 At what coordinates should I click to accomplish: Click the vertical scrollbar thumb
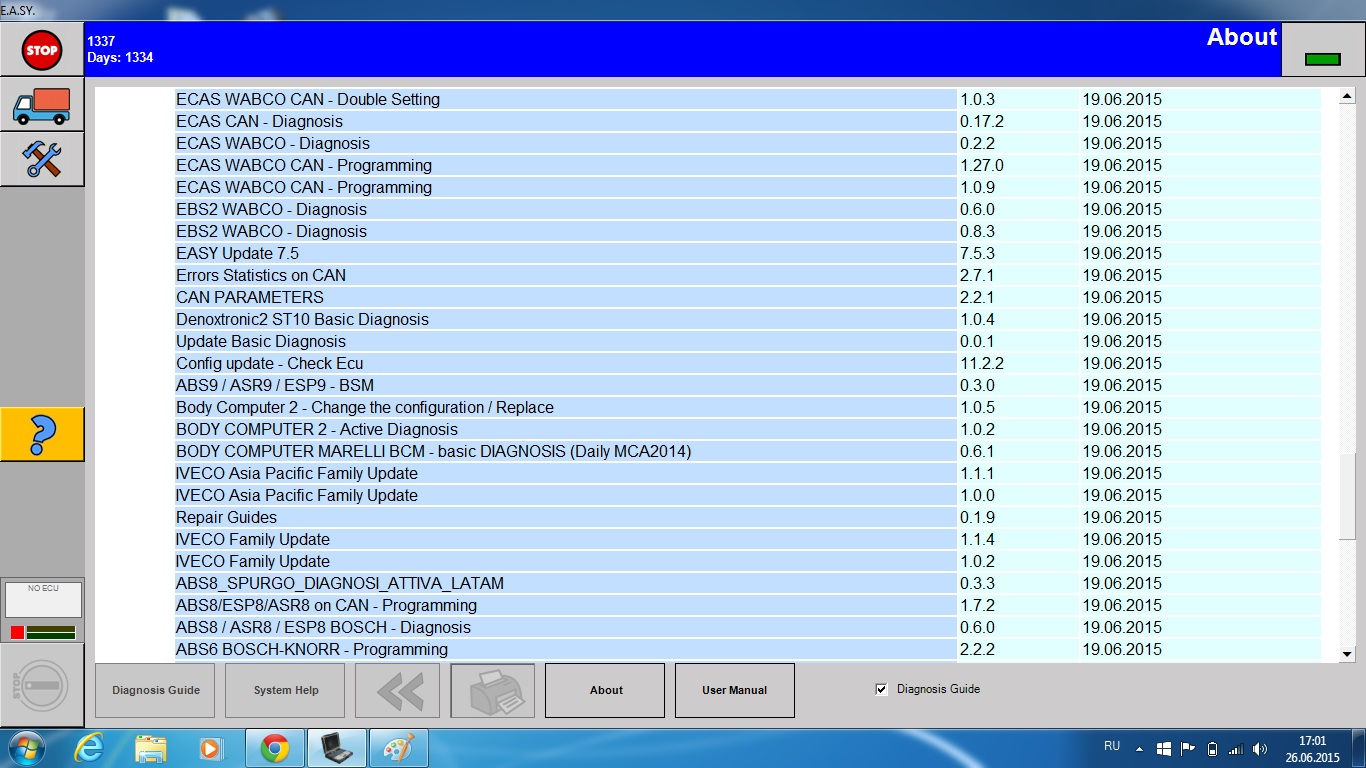pyautogui.click(x=1347, y=496)
